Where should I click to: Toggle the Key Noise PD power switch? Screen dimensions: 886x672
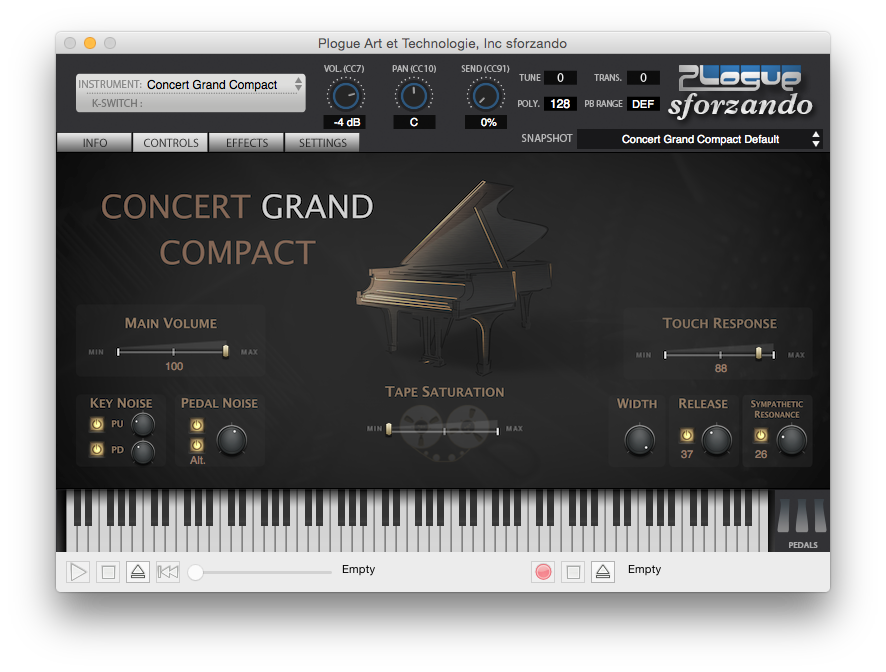click(97, 449)
